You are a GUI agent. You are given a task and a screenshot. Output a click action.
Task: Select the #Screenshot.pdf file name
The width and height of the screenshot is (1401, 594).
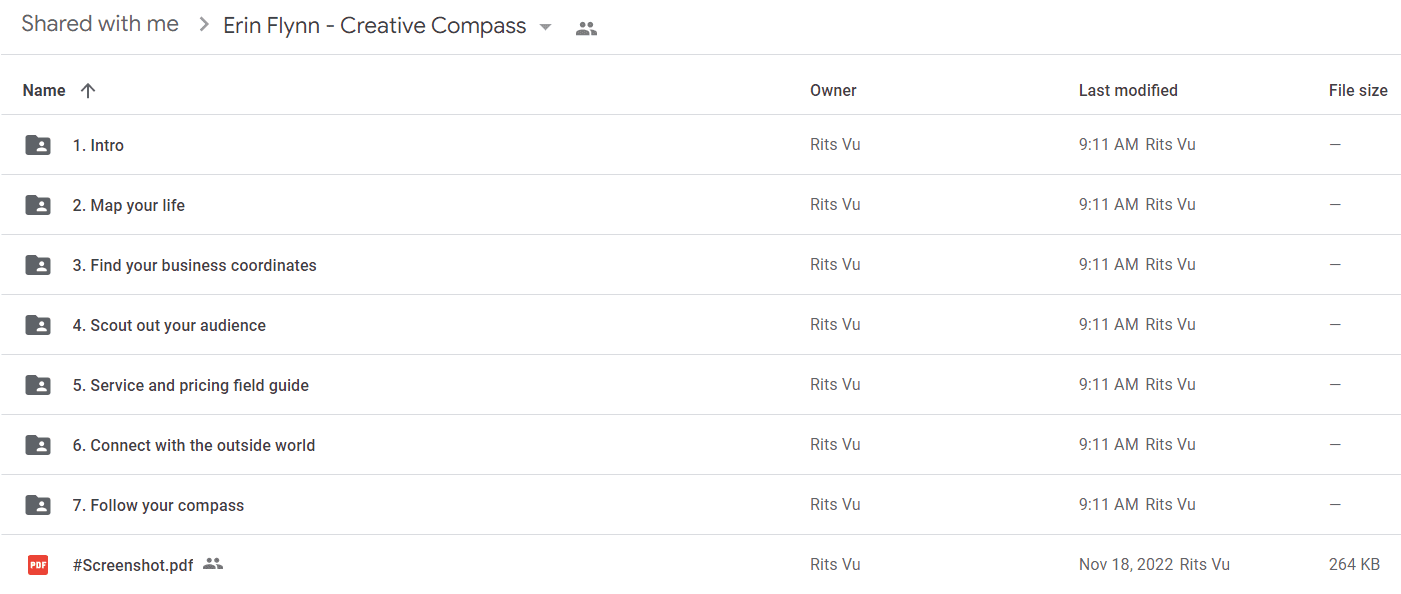click(x=133, y=565)
